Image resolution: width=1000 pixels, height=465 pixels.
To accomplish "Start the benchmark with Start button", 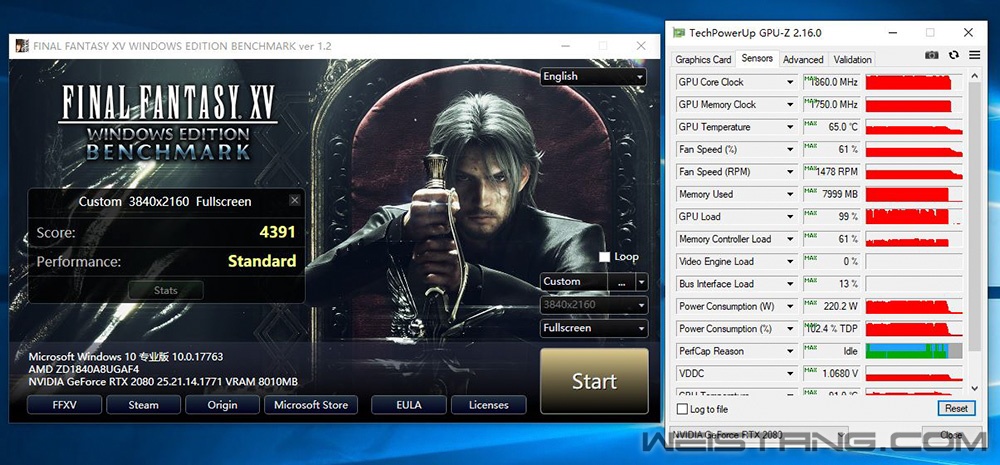I will coord(594,381).
